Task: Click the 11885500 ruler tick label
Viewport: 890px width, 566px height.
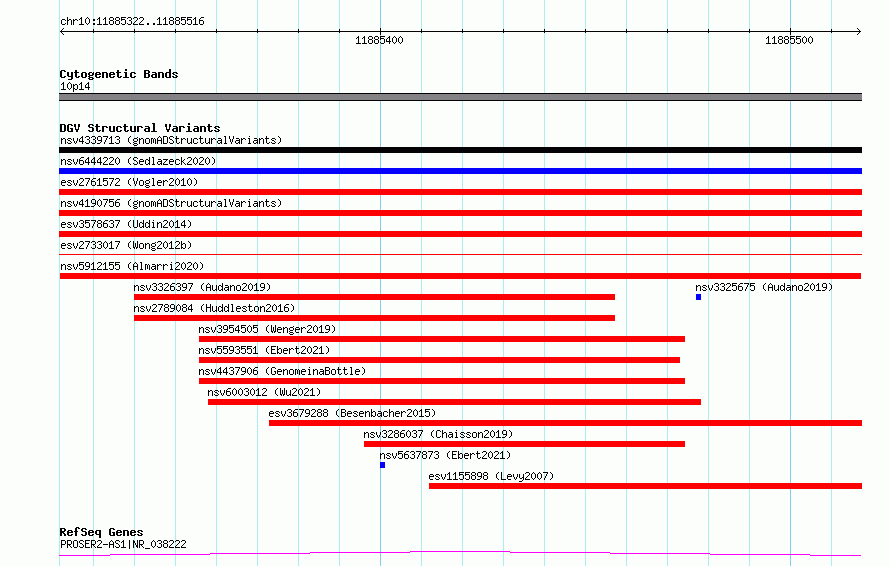Action: coord(789,40)
